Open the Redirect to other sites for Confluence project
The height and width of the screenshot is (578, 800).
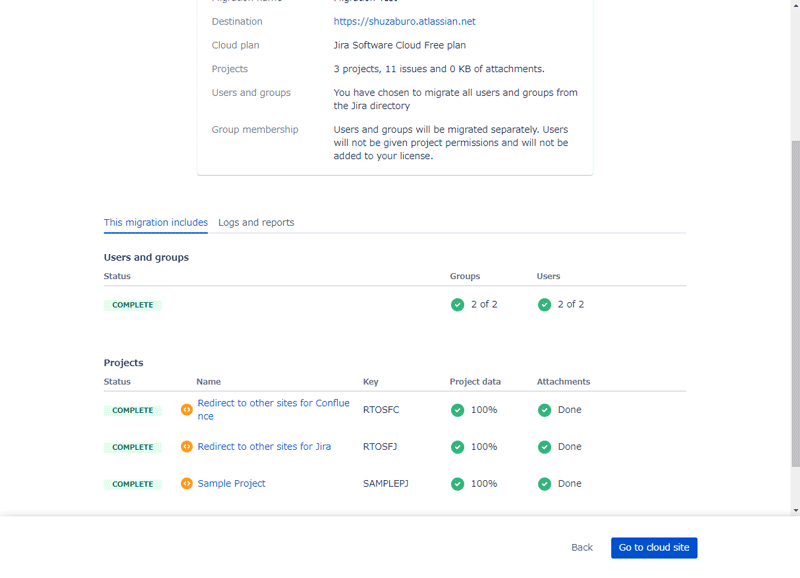coord(273,410)
